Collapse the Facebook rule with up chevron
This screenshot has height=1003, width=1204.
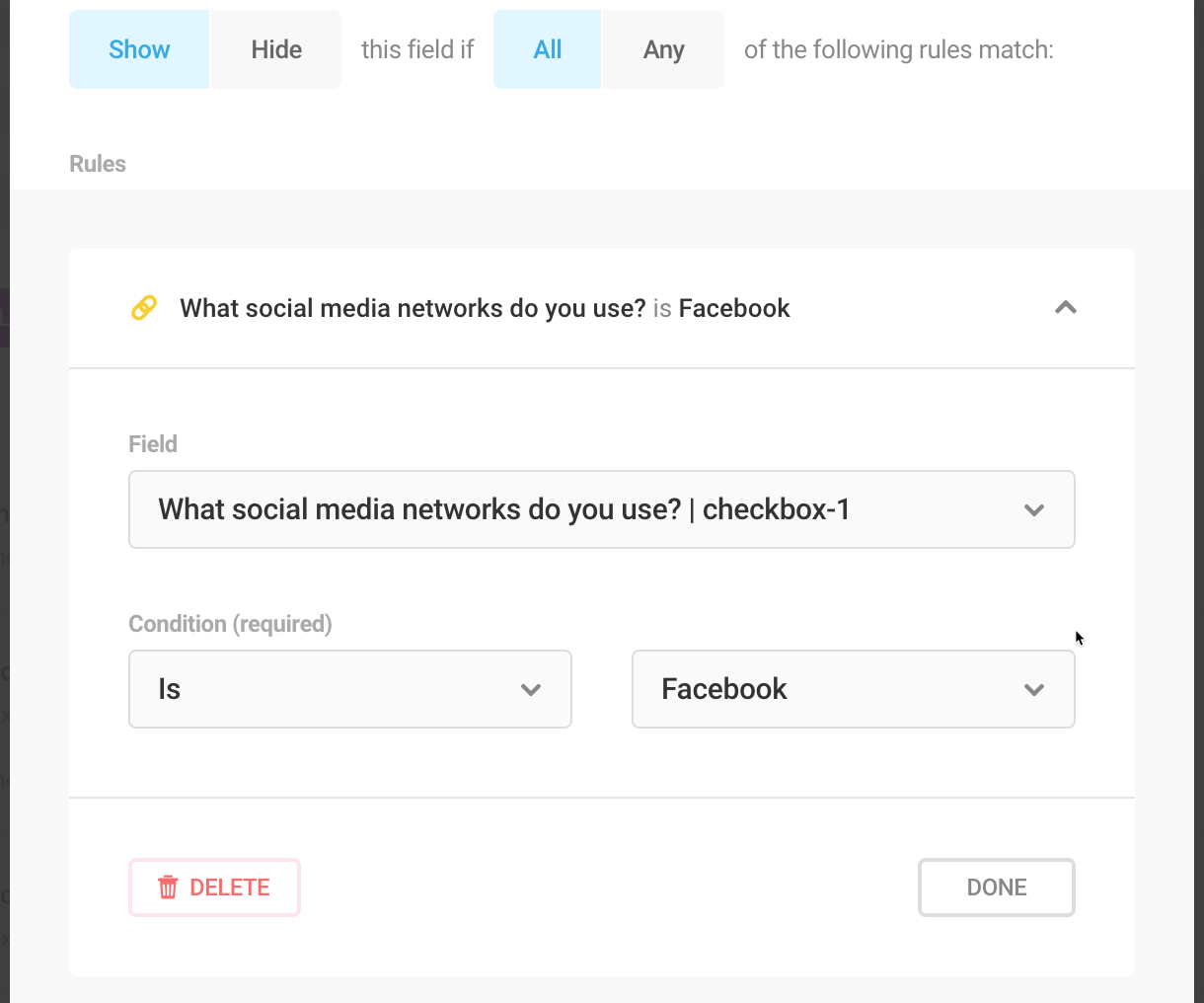point(1065,308)
